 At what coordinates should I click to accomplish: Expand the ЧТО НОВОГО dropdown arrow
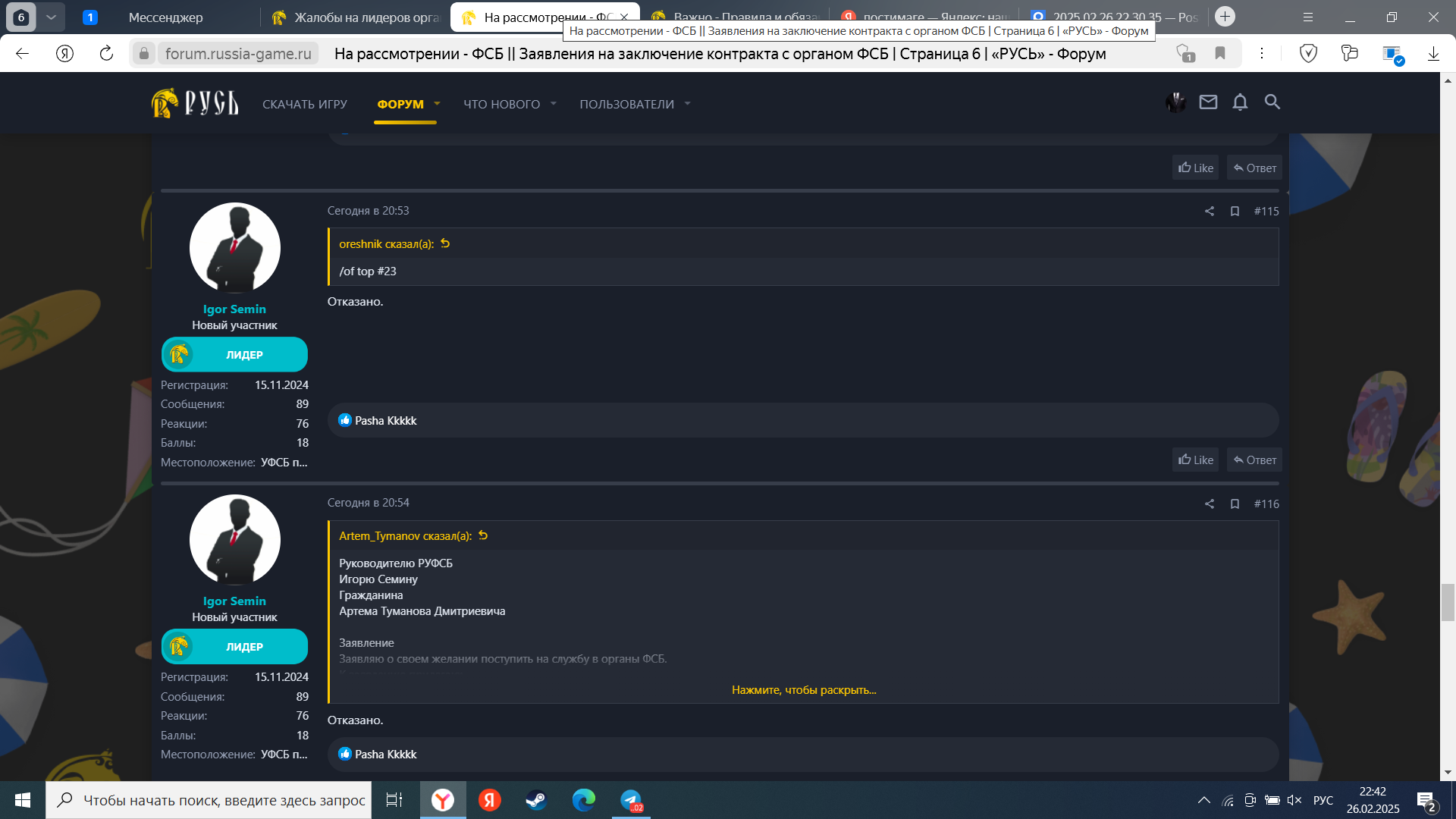[x=554, y=104]
